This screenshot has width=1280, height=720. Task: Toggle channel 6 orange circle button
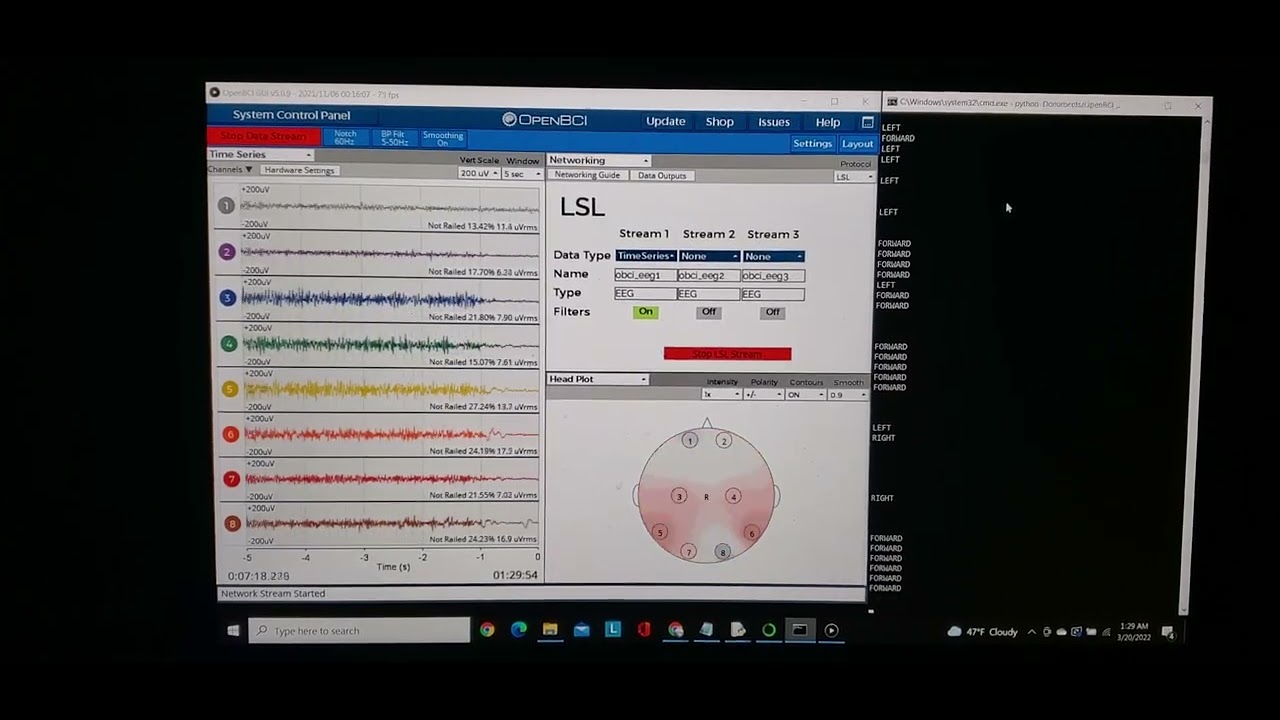coord(231,434)
